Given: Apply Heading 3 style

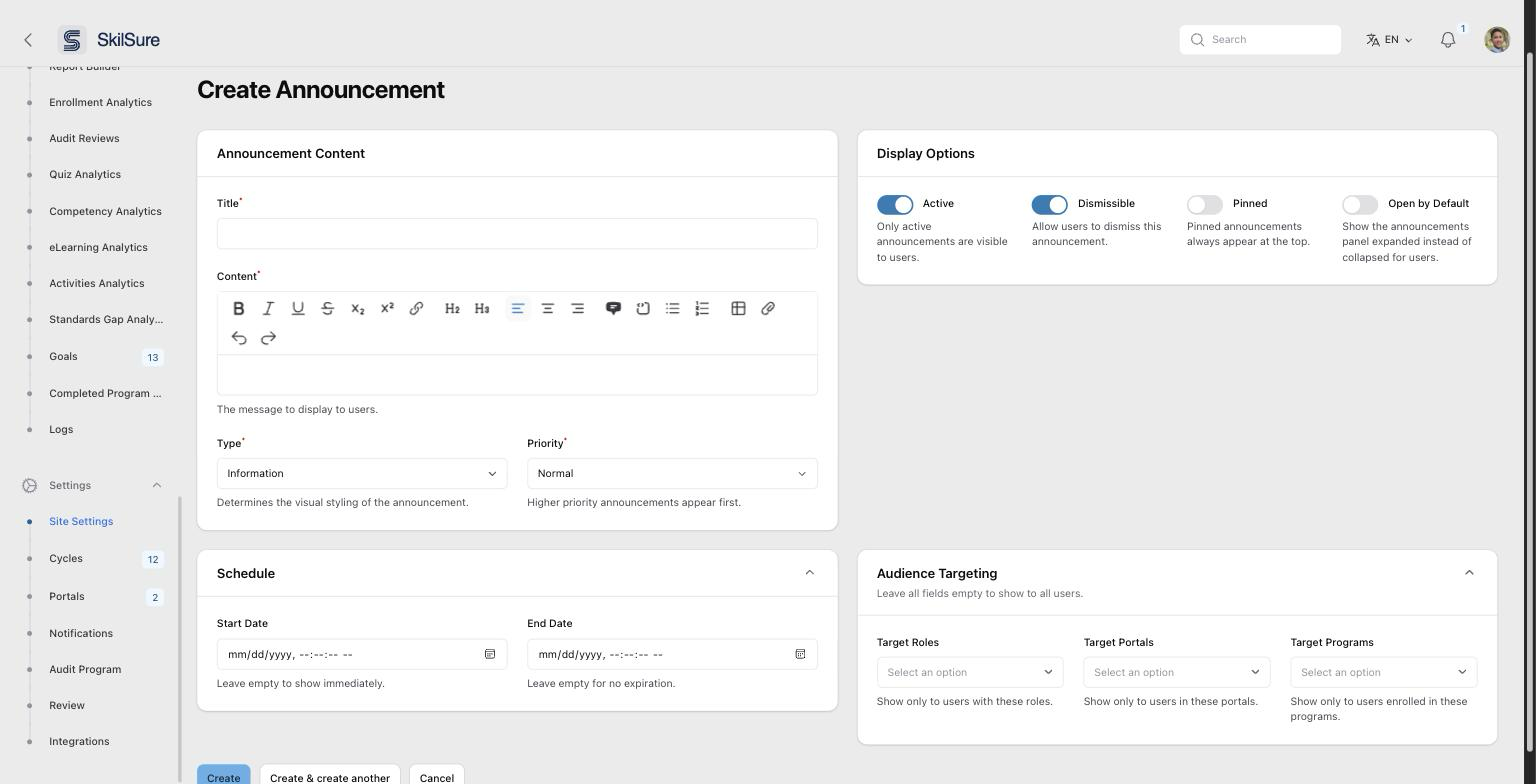Looking at the screenshot, I should pyautogui.click(x=482, y=308).
